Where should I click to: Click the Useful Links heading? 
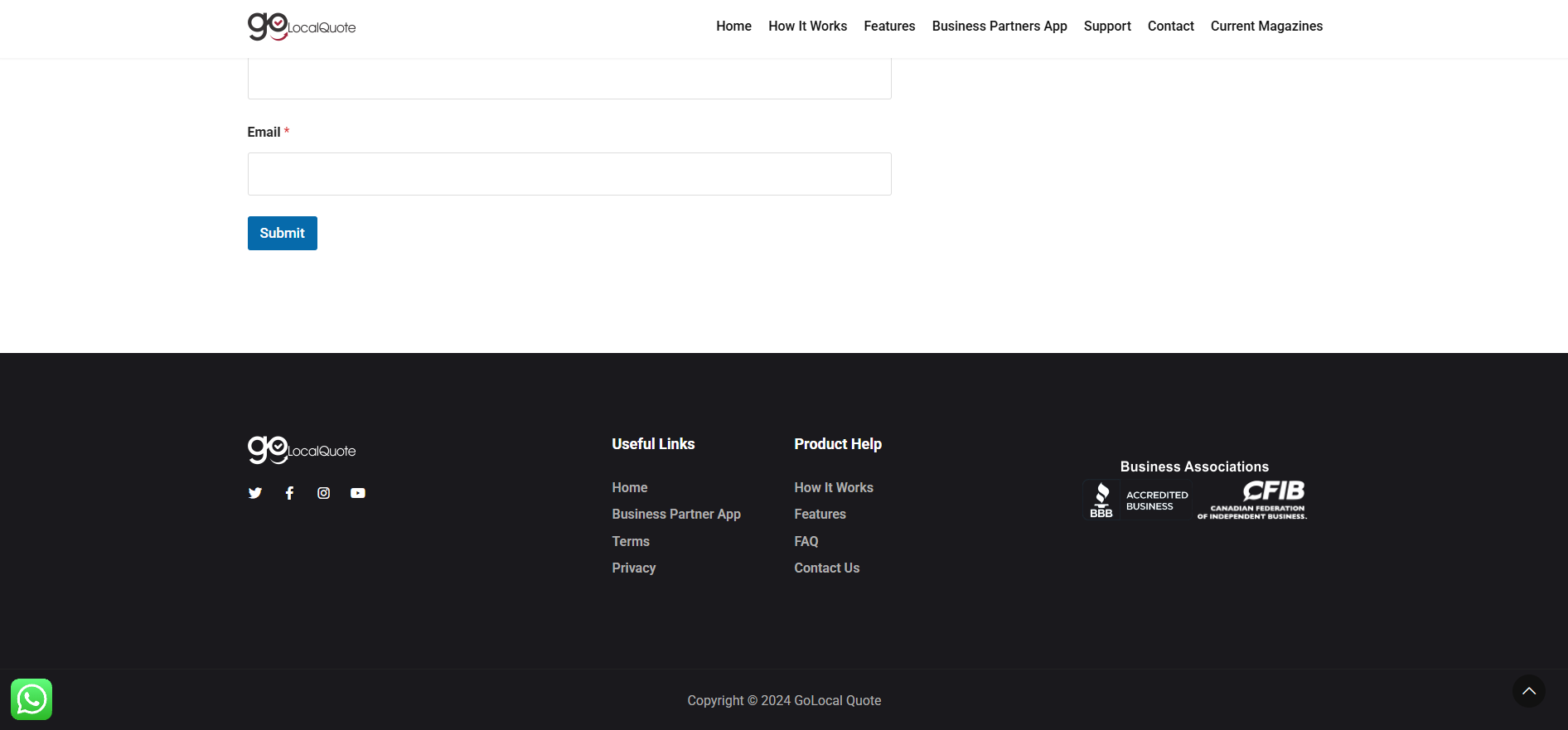653,444
